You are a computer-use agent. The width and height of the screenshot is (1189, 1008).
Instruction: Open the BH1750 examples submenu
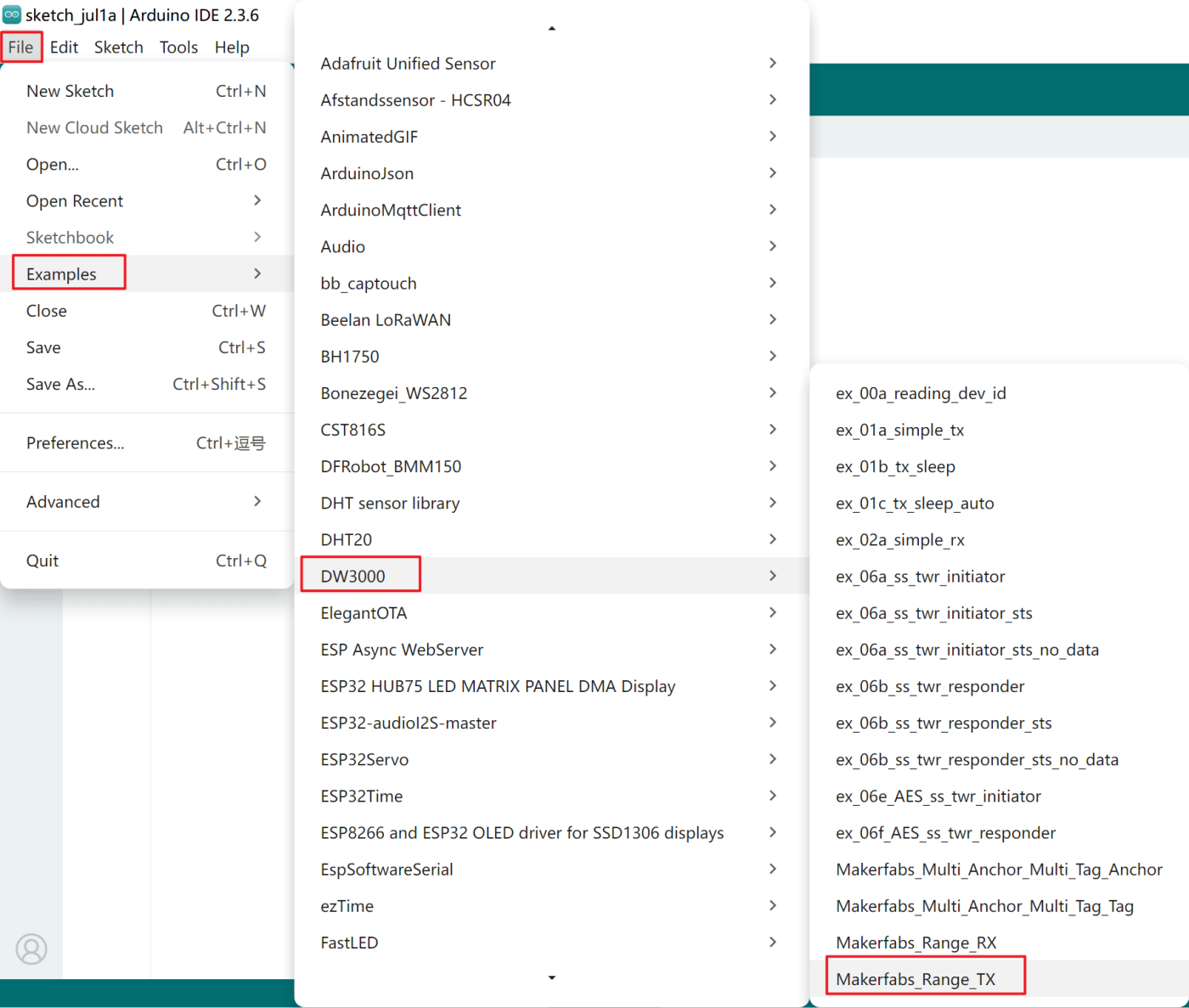(552, 357)
